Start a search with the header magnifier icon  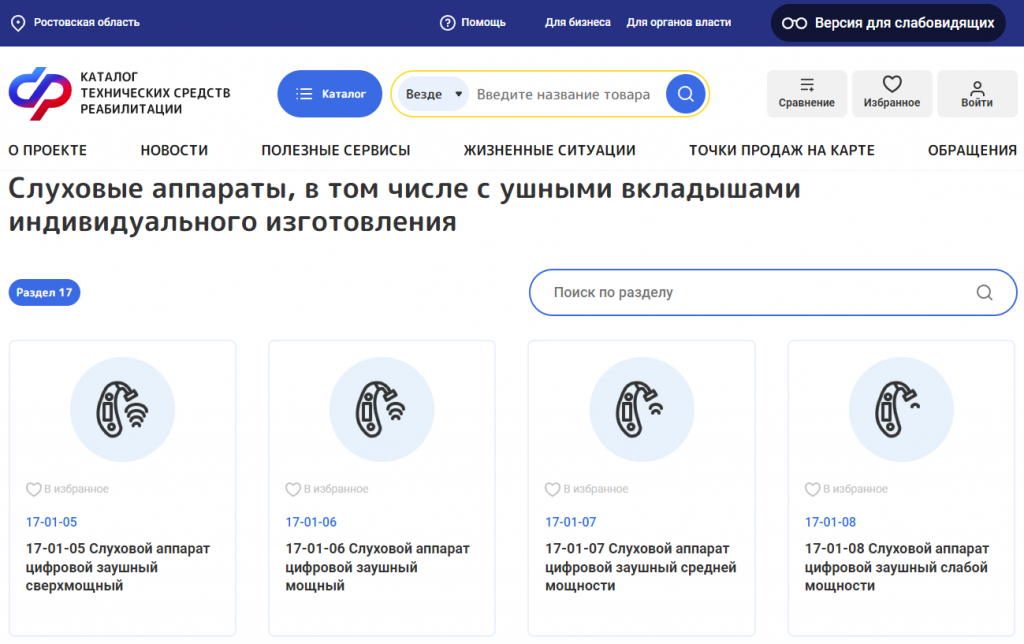pos(685,93)
